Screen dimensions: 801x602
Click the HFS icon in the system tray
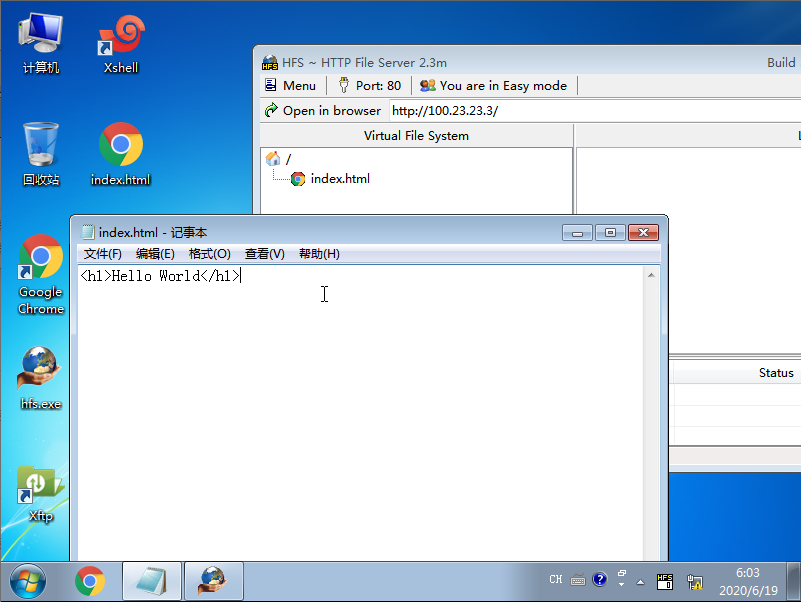(x=665, y=580)
